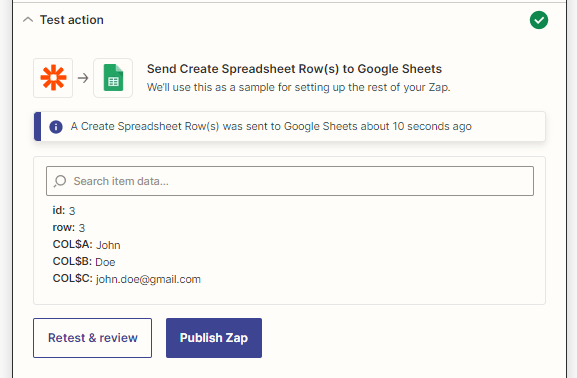
Task: Click the sample description text under heading
Action: (x=298, y=88)
